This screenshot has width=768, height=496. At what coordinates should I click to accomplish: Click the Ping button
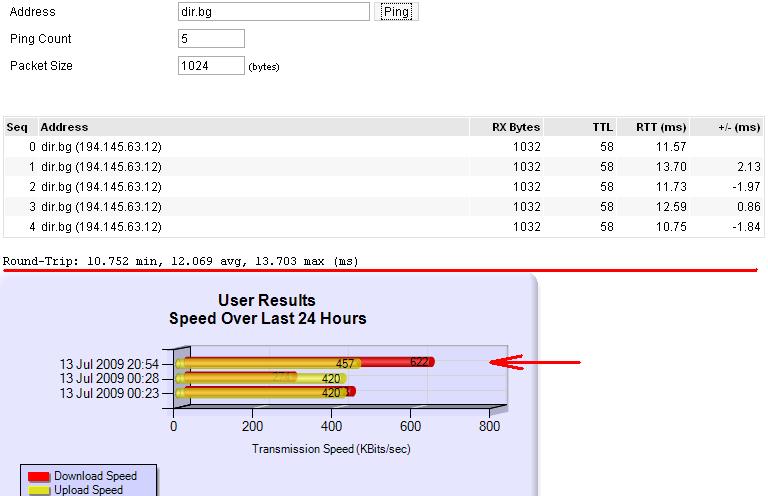[396, 12]
